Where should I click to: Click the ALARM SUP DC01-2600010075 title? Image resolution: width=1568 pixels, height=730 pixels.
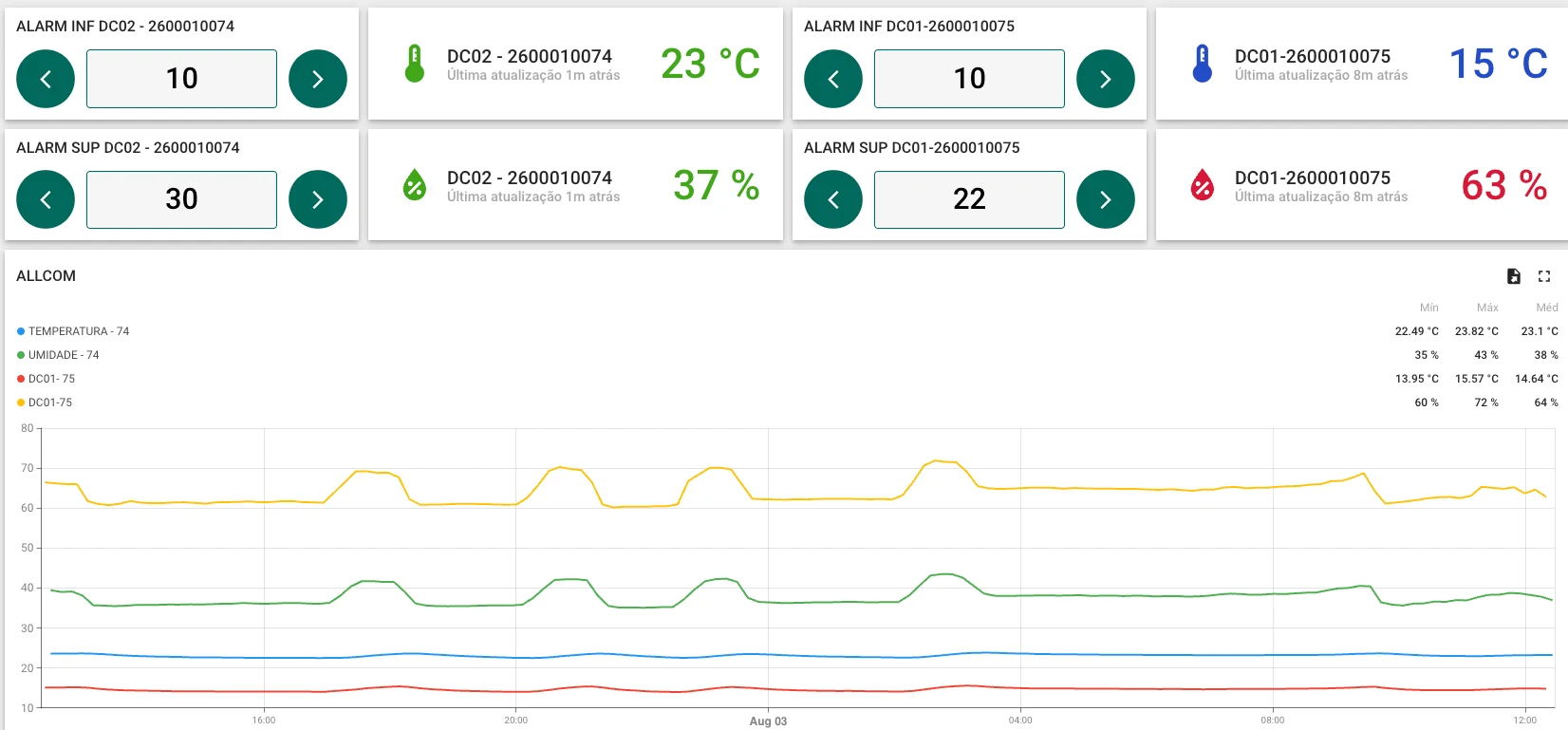pyautogui.click(x=912, y=148)
